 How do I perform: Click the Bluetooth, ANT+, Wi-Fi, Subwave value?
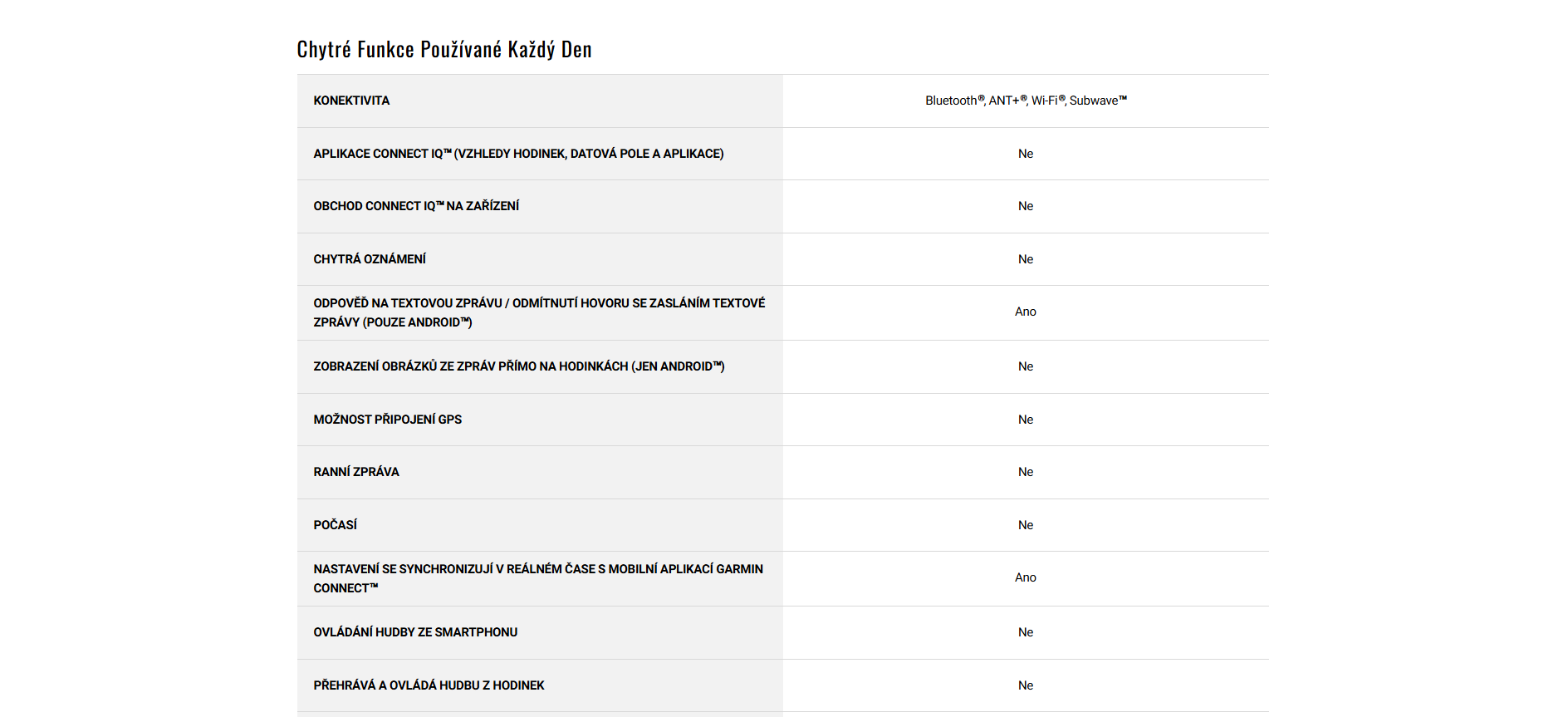click(1026, 101)
